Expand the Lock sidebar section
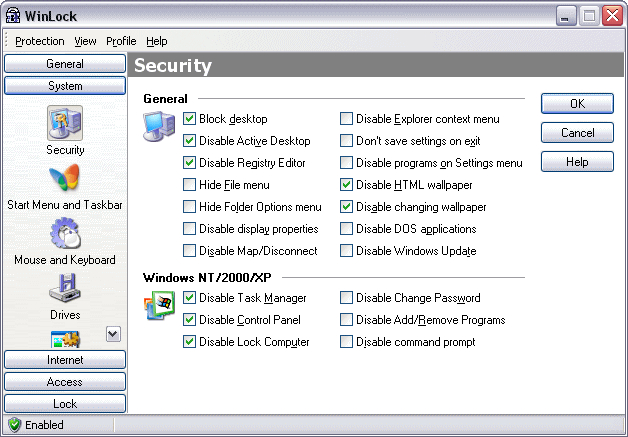Viewport: 628px width, 437px height. 65,403
